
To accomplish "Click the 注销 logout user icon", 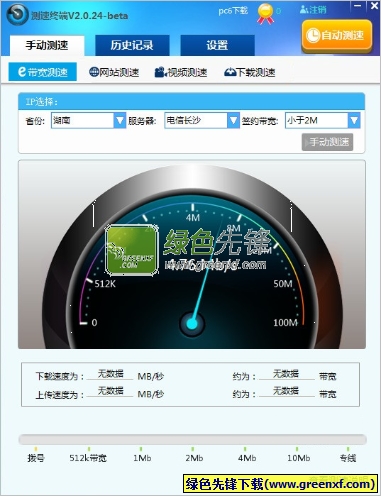I will click(304, 10).
